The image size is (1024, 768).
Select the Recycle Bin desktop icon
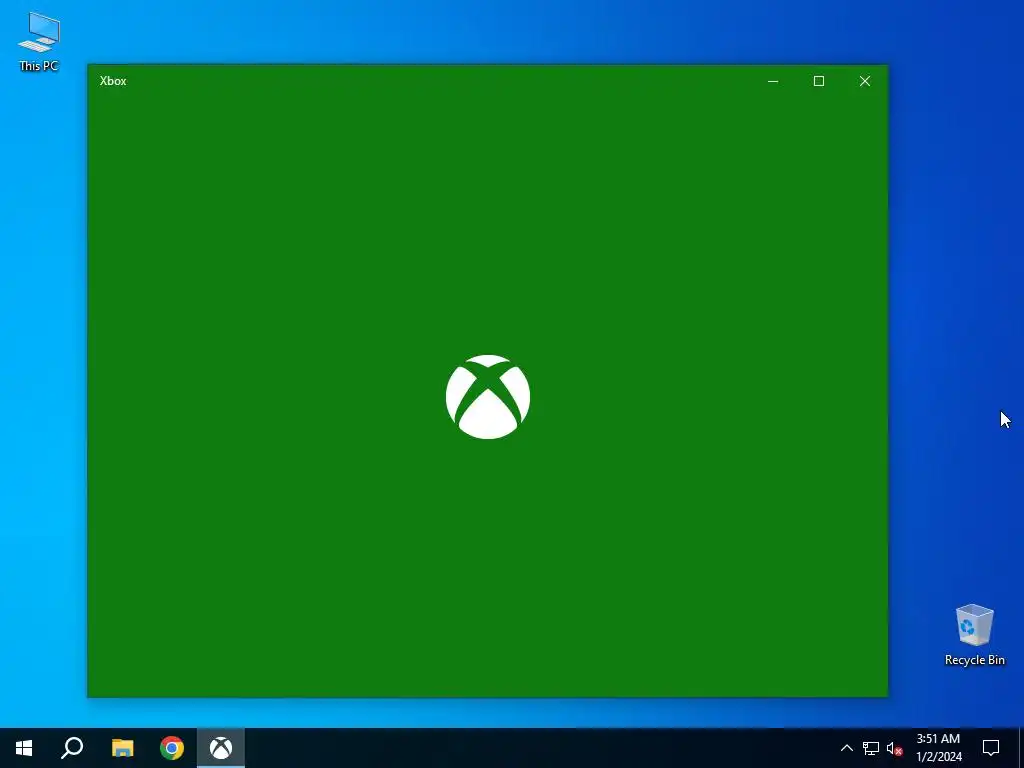[x=974, y=634]
